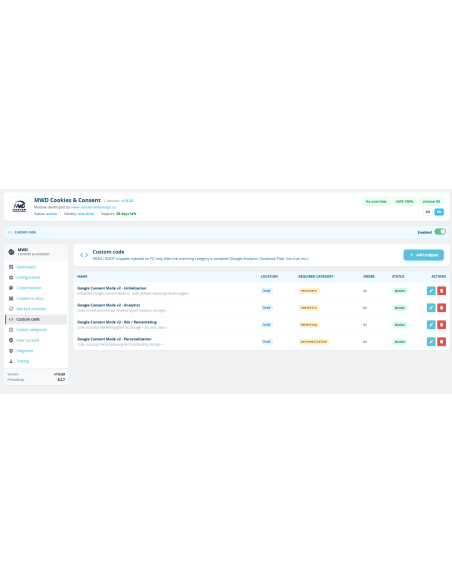Toggle the Enabled switch off
The image size is (452, 584).
(440, 232)
